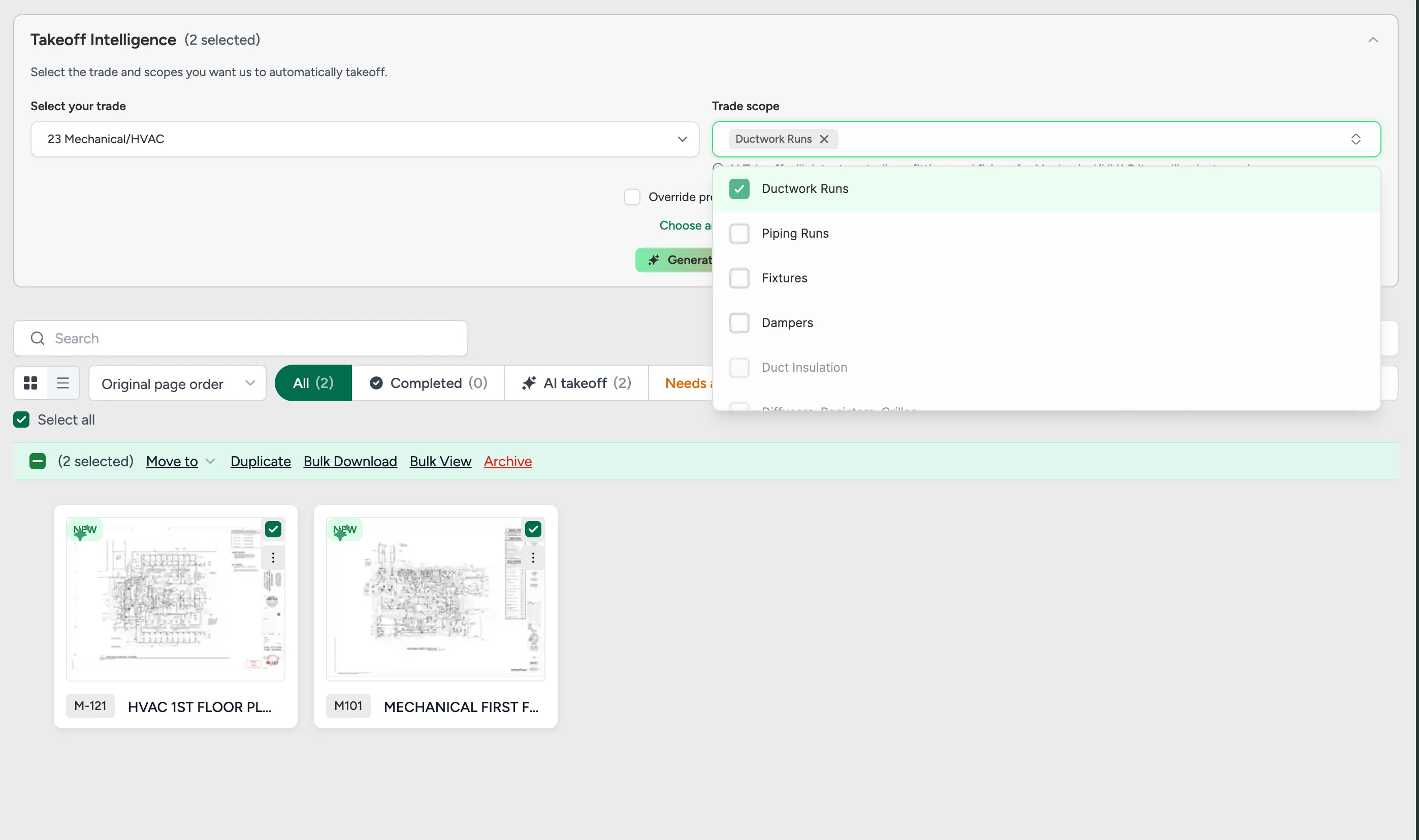Select the All (2) tab

pos(313,383)
